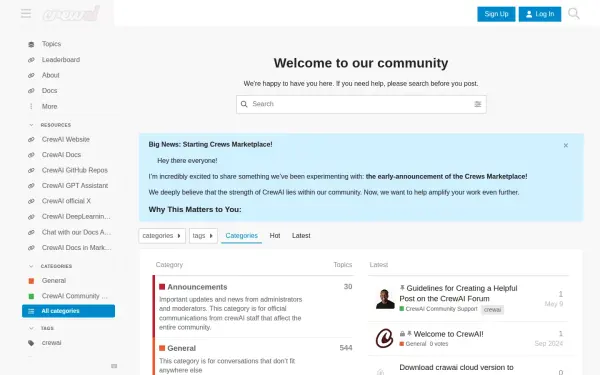Click the Latest column header
This screenshot has width=600, height=375.
point(378,265)
